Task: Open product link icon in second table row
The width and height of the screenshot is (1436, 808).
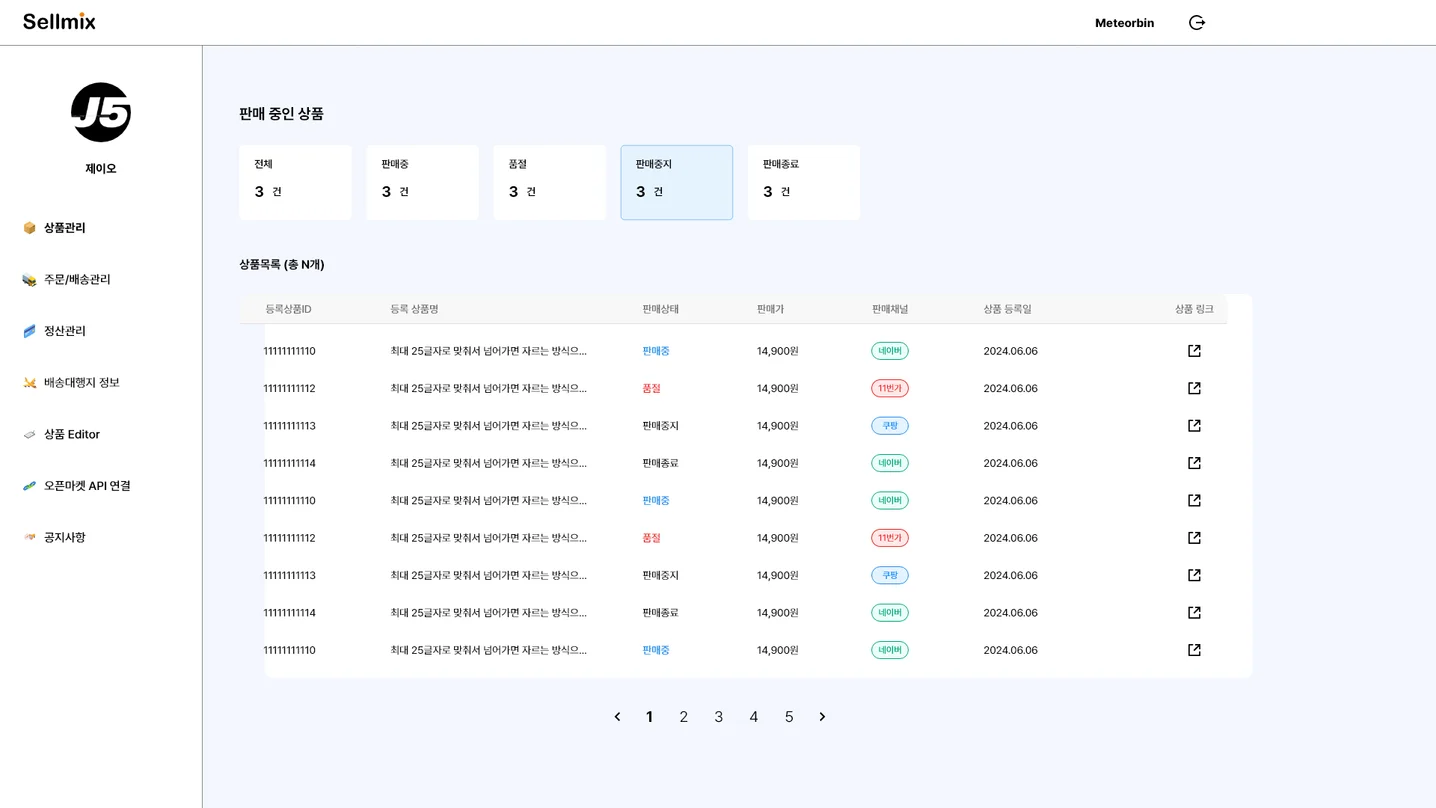Action: [x=1194, y=388]
